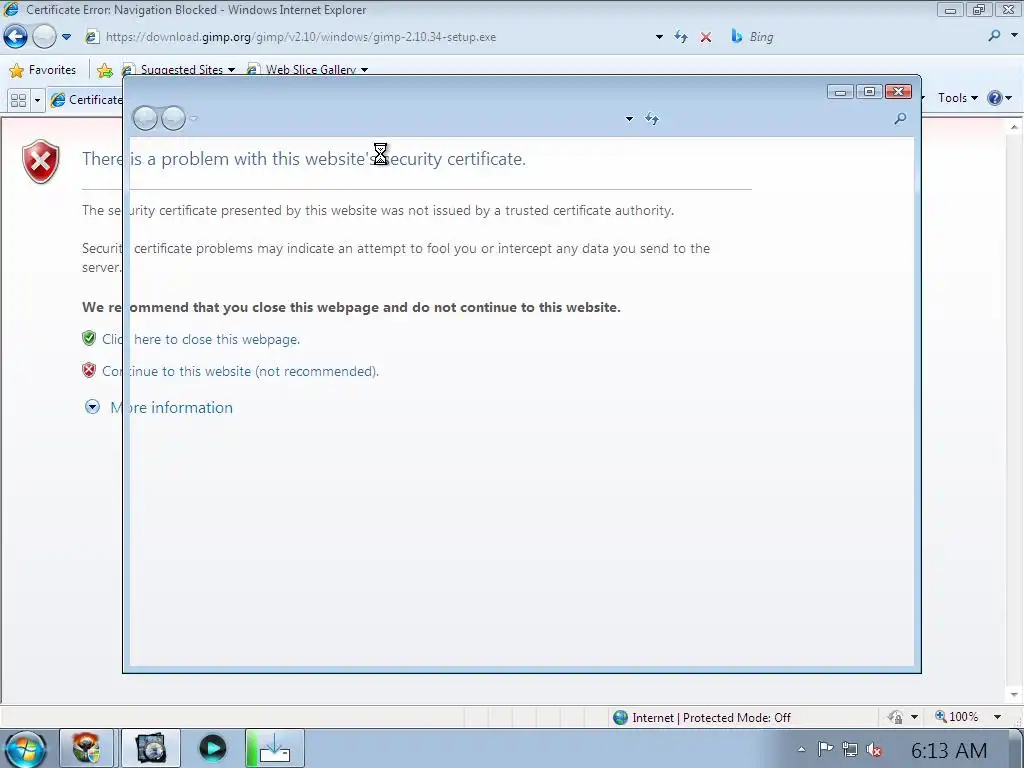Click the 6:13 AM taskbar clock
Screen dimensions: 1024x768
point(949,751)
